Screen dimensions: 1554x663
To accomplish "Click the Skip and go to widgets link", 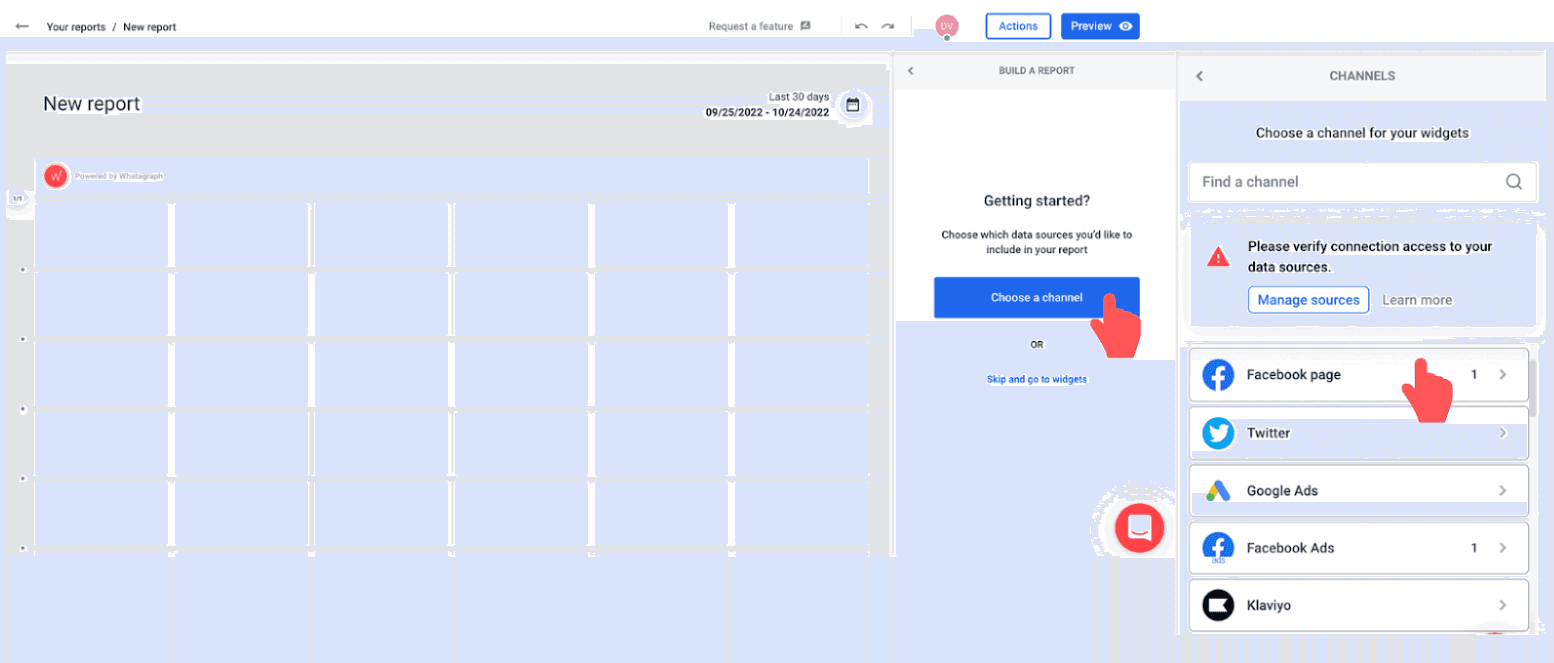I will tap(1036, 379).
